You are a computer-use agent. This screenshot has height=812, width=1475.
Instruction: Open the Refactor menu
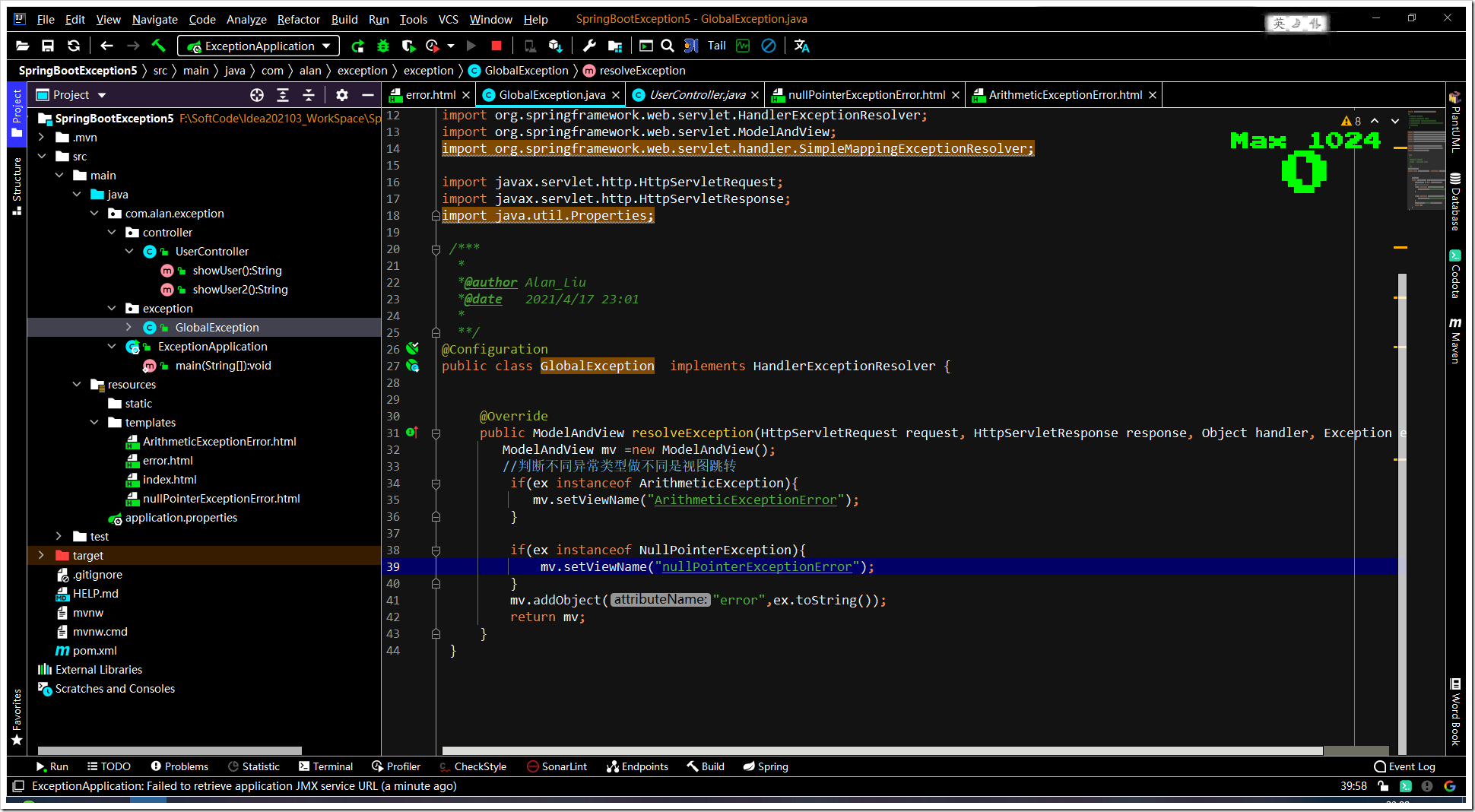298,19
